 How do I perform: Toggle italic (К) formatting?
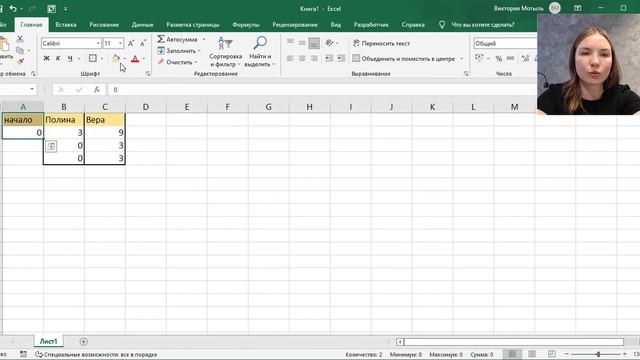pyautogui.click(x=58, y=58)
